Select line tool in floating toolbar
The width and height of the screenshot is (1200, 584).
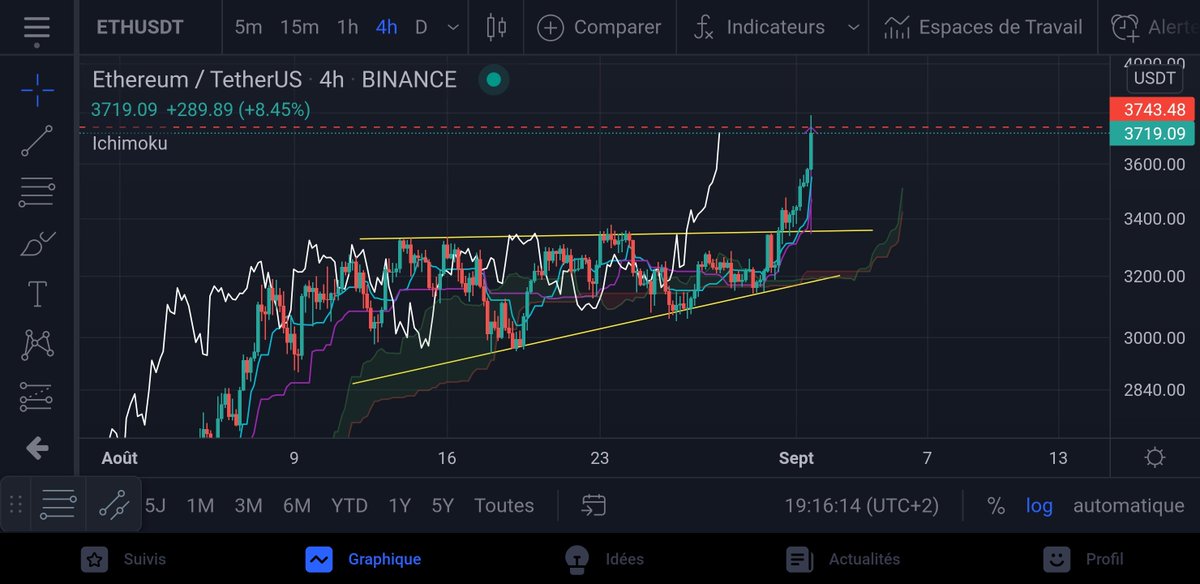click(x=112, y=506)
